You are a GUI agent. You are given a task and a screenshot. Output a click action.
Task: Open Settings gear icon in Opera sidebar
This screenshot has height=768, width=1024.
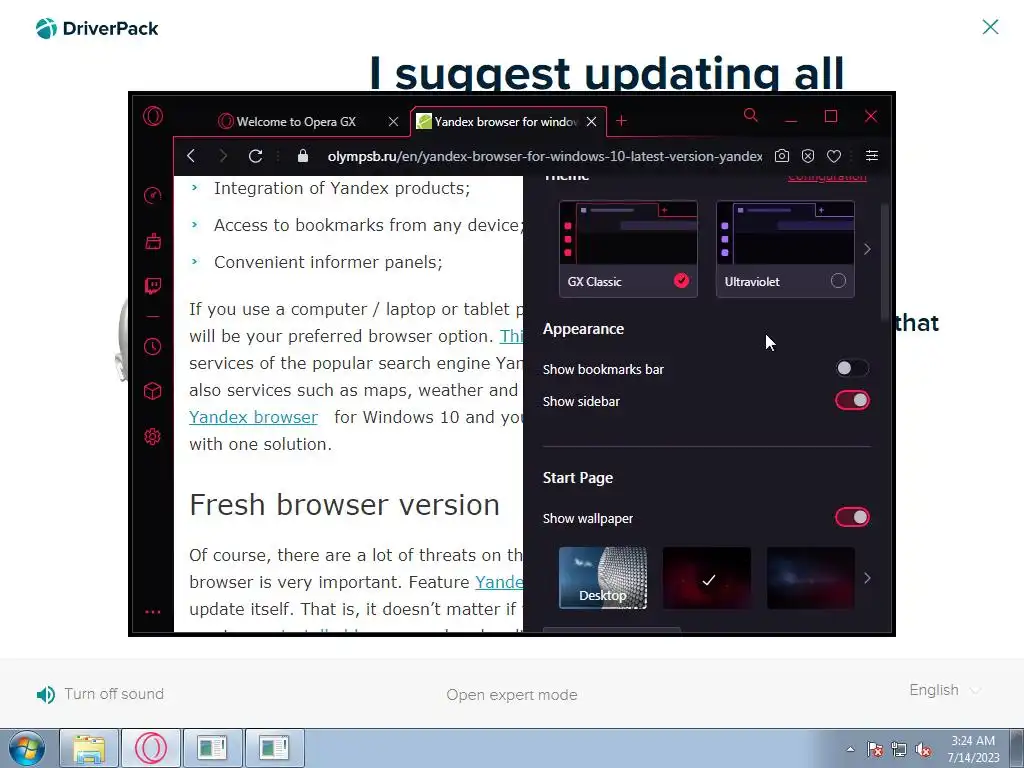[x=153, y=436]
